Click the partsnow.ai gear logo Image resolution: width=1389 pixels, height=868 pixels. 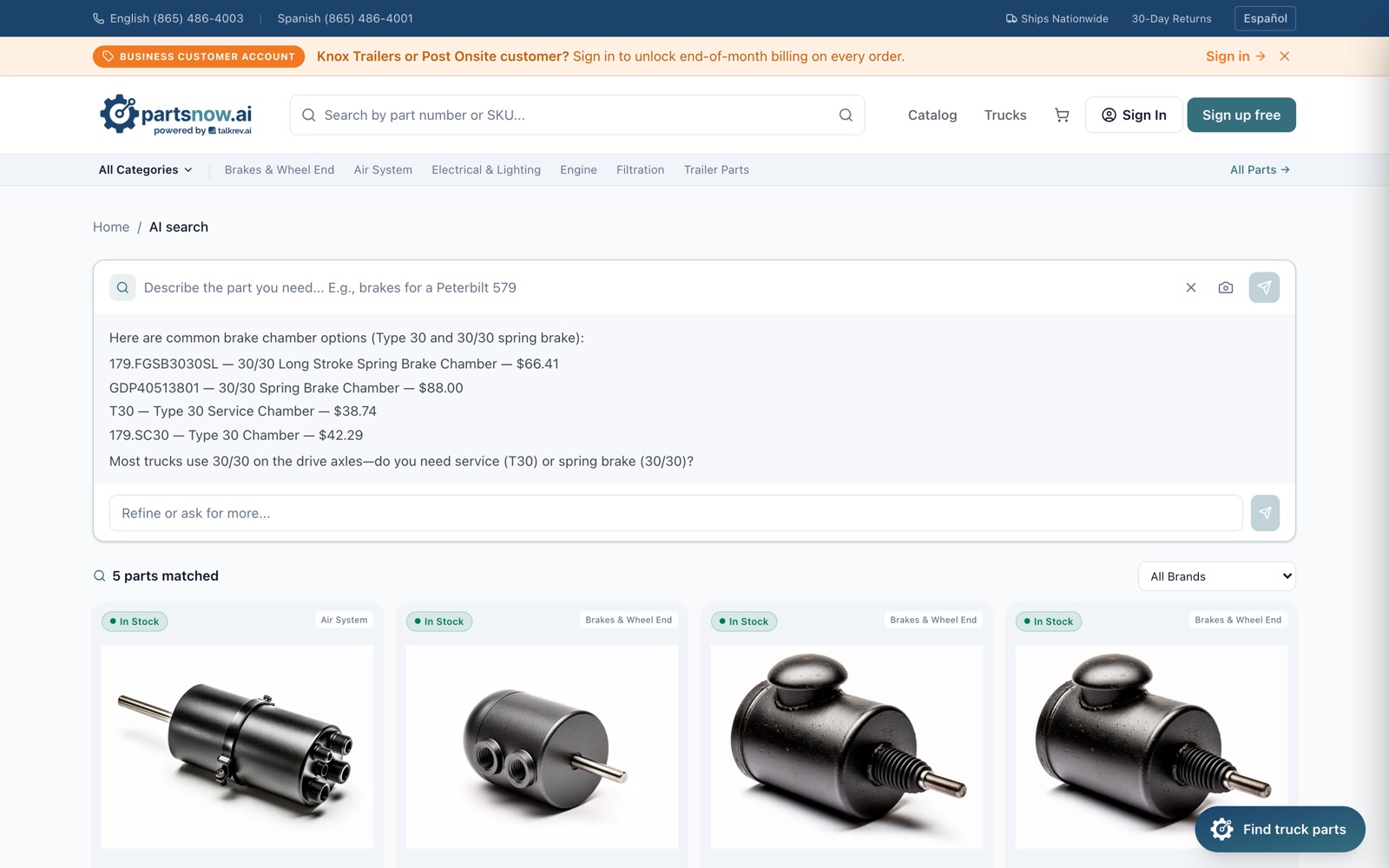(x=175, y=115)
